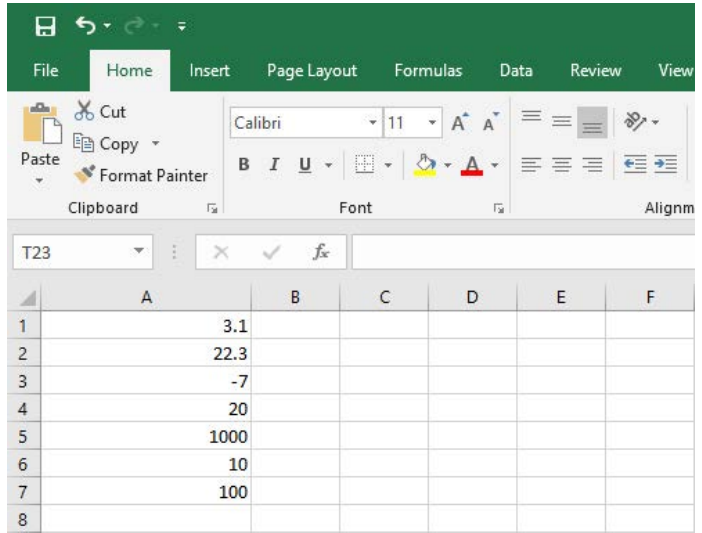Open Clipboard pane dialog launcher
The width and height of the screenshot is (702, 533).
click(212, 208)
